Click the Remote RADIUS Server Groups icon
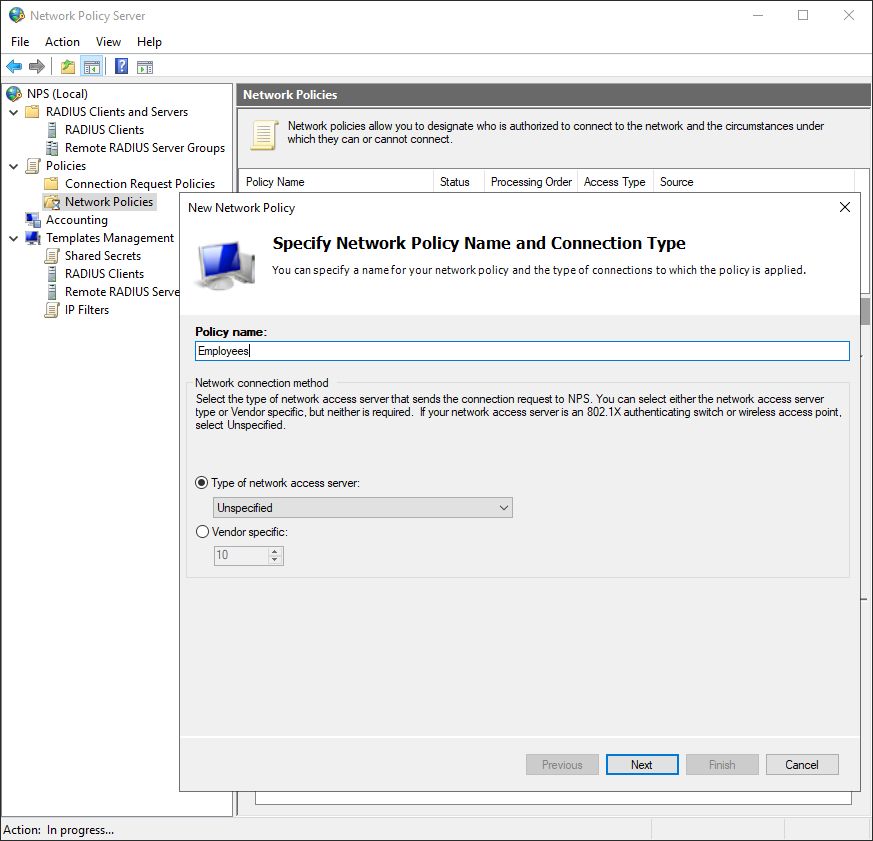Viewport: 873px width, 841px height. tap(52, 148)
